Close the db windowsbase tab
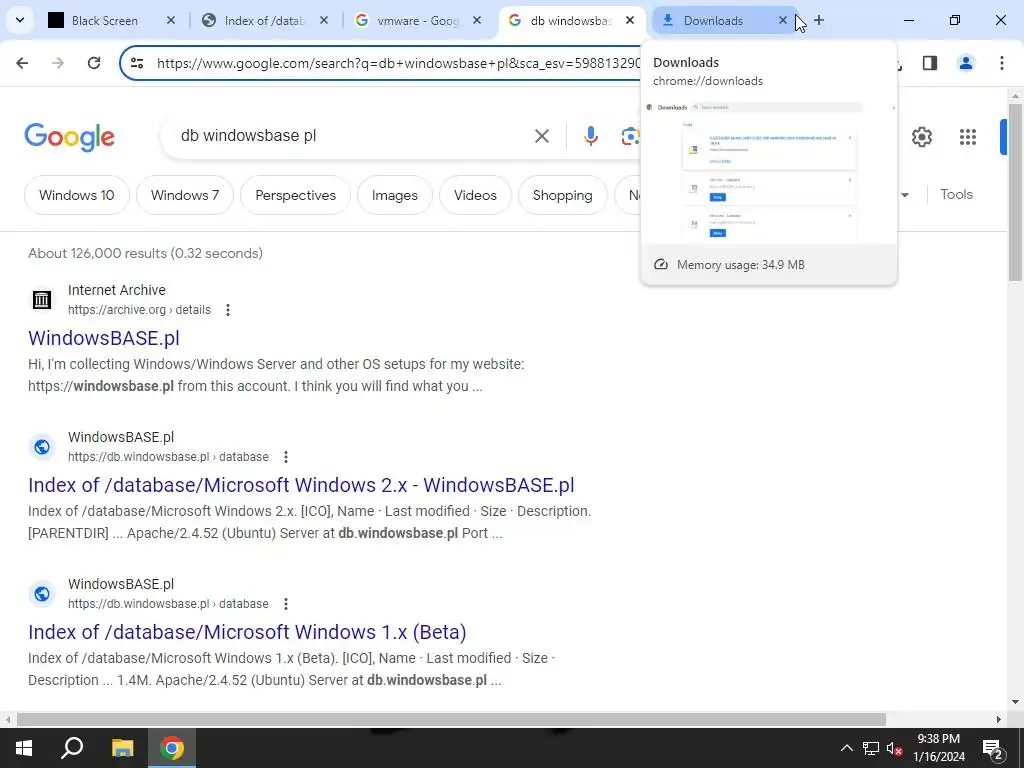 630,20
